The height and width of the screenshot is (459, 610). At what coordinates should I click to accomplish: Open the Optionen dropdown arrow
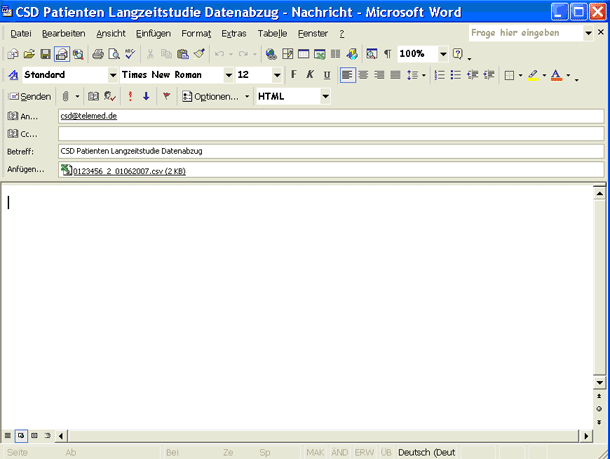[x=247, y=96]
